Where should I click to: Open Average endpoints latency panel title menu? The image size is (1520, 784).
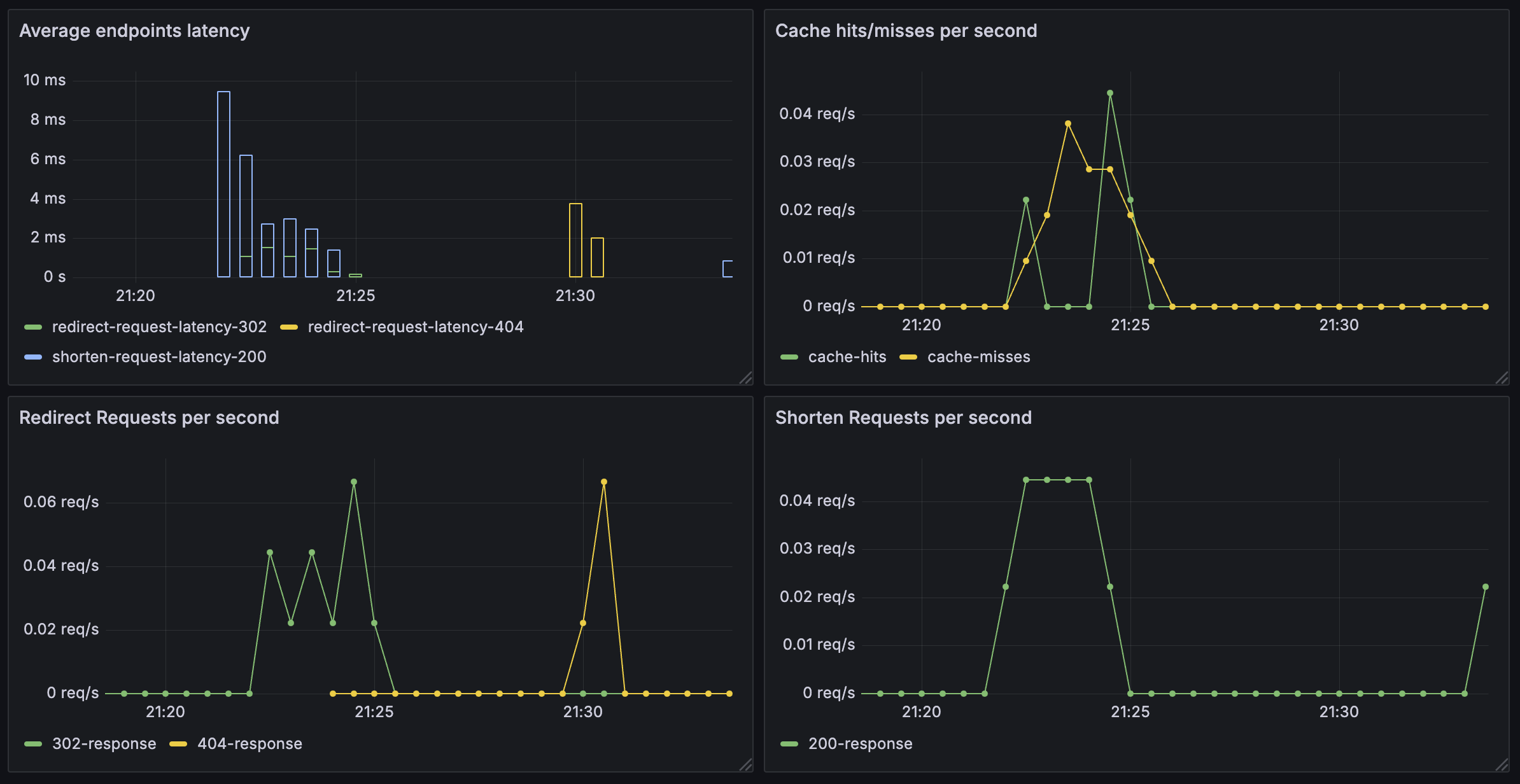tap(134, 31)
